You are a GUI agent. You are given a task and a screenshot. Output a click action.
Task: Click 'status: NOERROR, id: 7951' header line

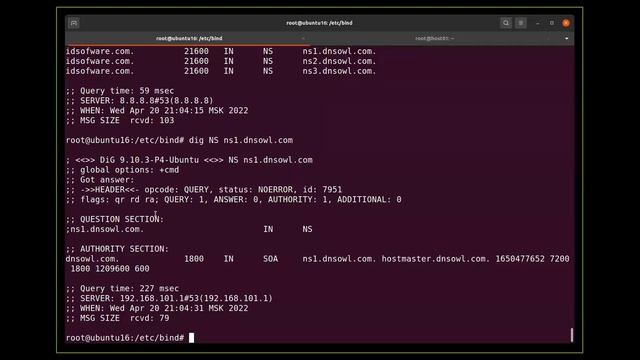pos(204,190)
